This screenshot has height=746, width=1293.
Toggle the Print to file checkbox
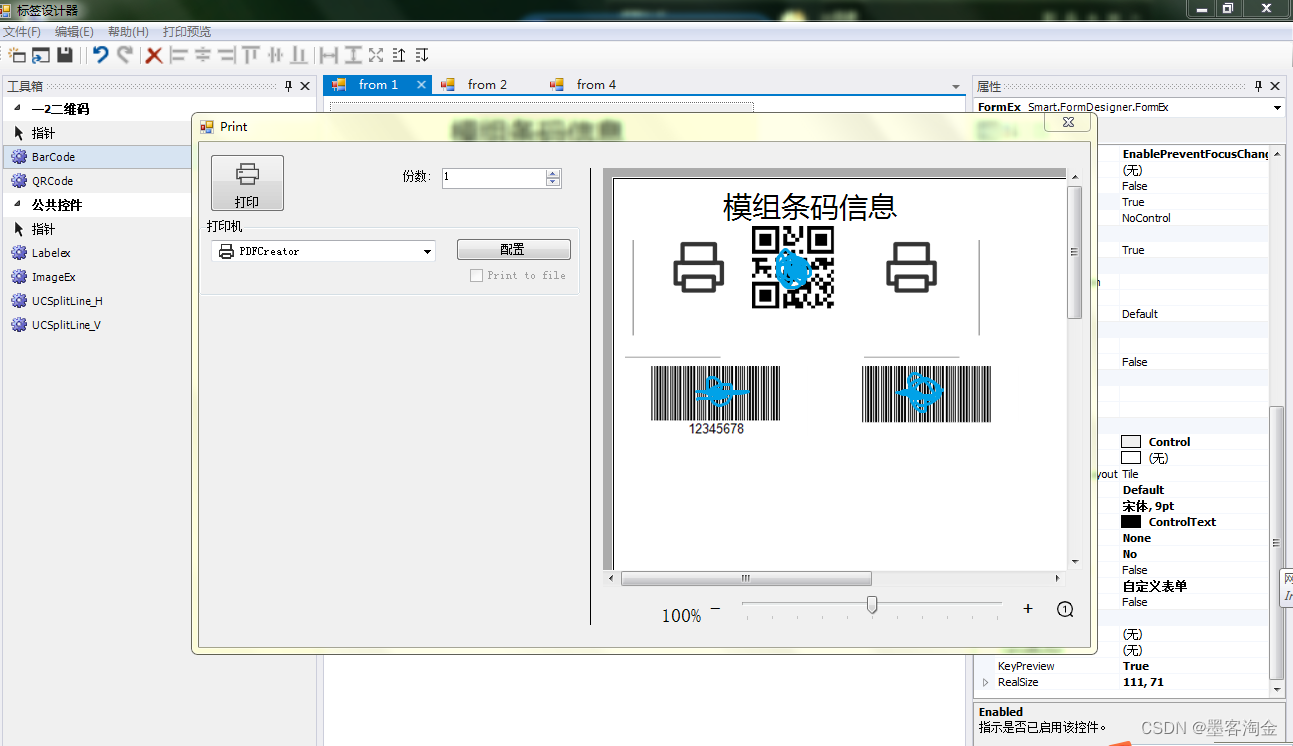tap(476, 275)
